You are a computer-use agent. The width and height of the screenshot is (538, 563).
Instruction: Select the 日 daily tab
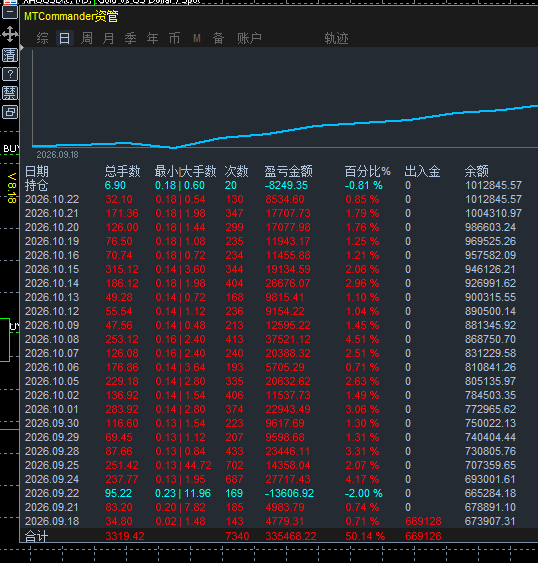pos(65,38)
